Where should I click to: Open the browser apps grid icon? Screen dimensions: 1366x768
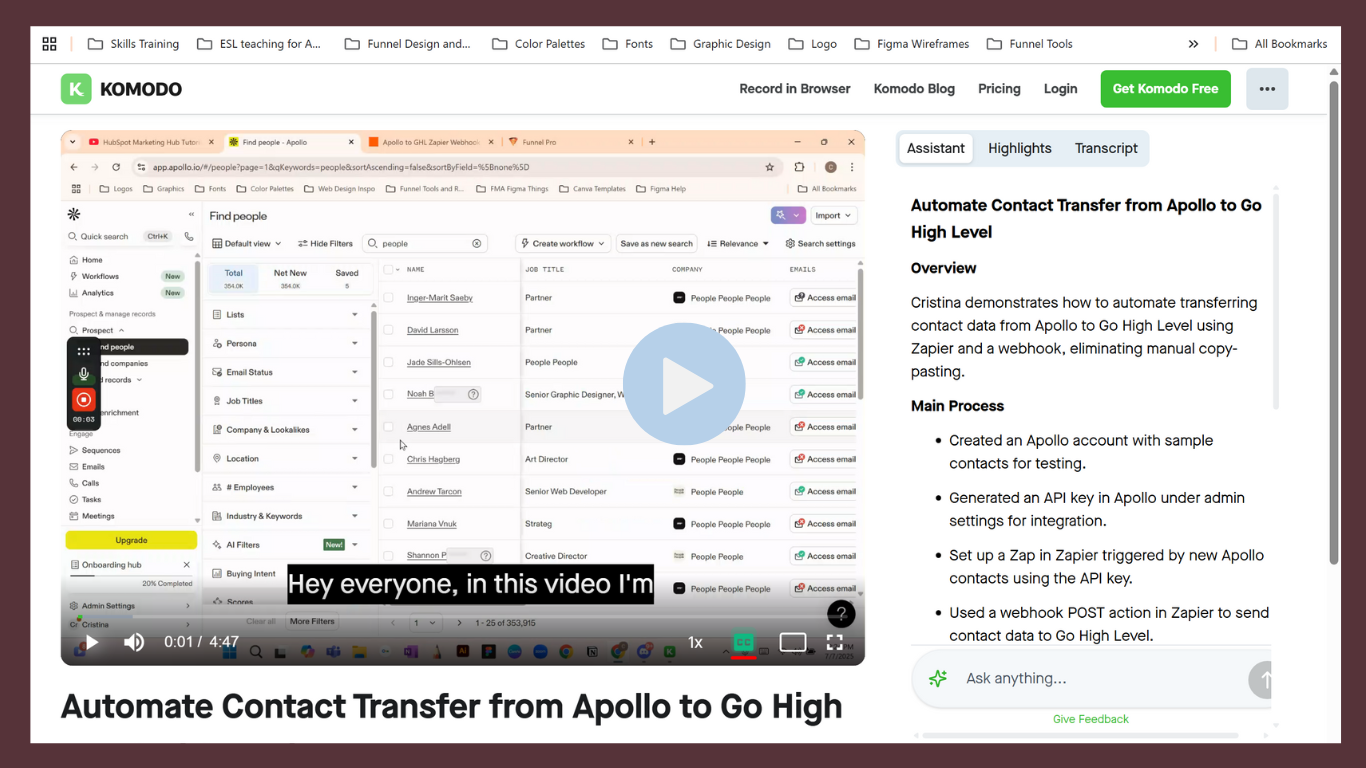49,44
